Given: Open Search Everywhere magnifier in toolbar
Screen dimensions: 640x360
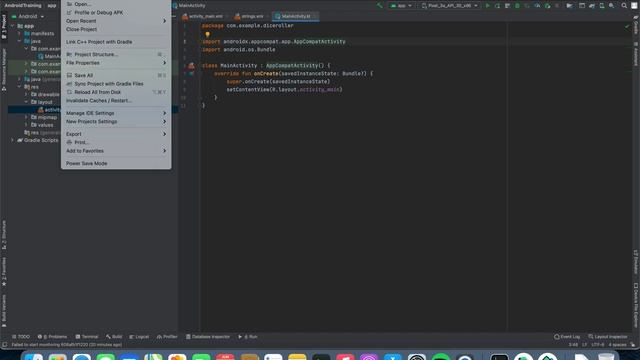Looking at the screenshot, I should click(x=624, y=6).
